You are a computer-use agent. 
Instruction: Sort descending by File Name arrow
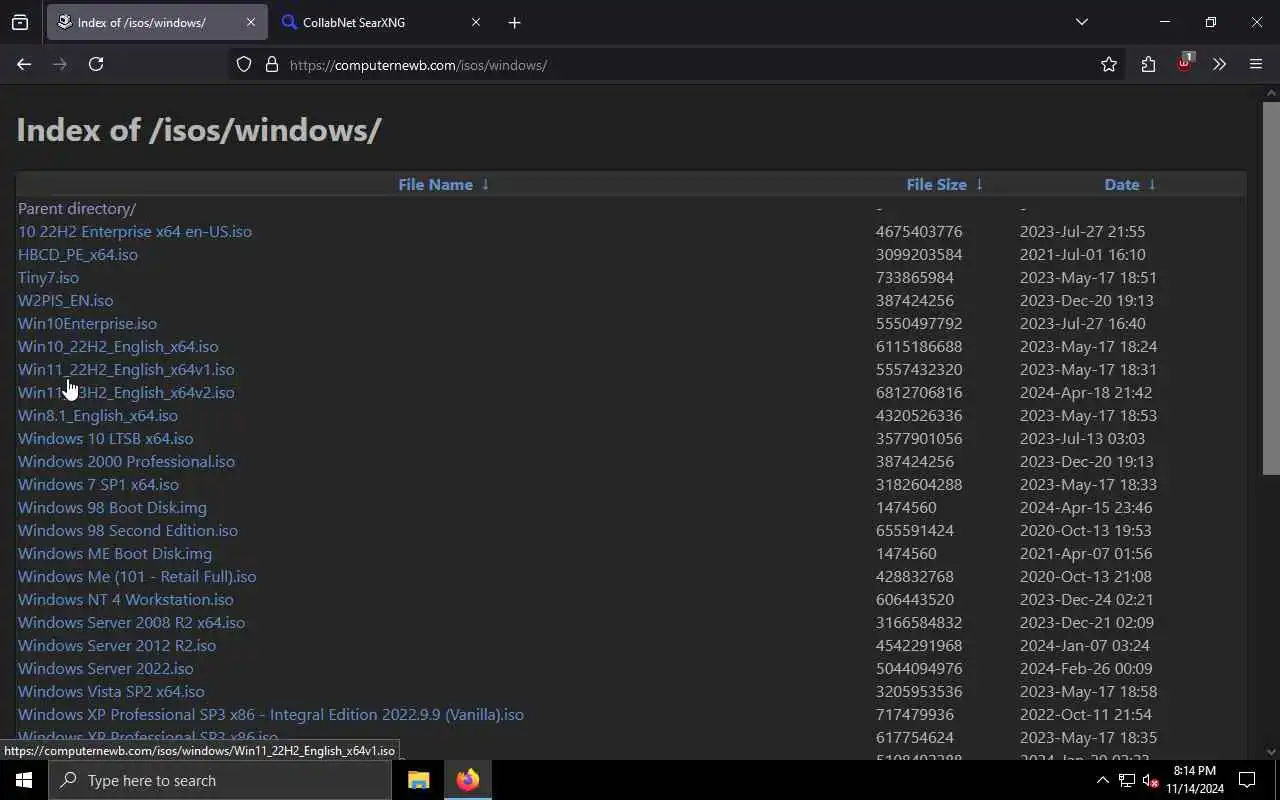click(485, 184)
